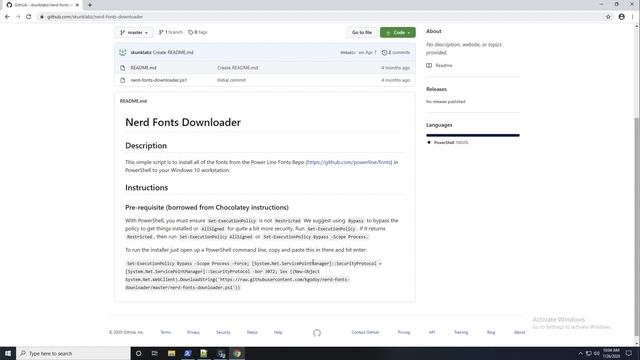640x360 pixels.
Task: Open File Explorer from the taskbar
Action: (171, 353)
